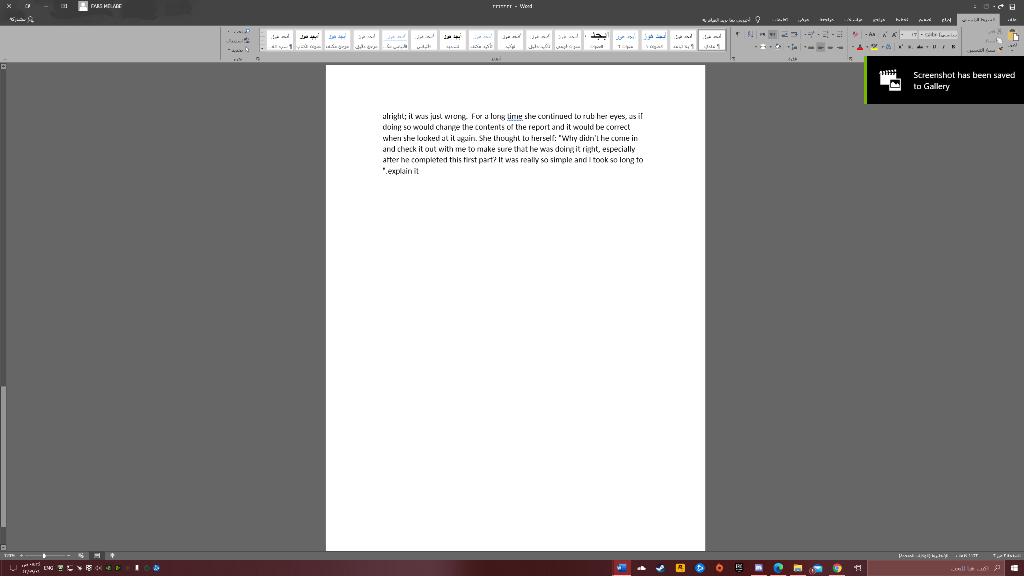Insert numbered list from ribbon
Viewport: 1024px width, 576px height.
[825, 35]
